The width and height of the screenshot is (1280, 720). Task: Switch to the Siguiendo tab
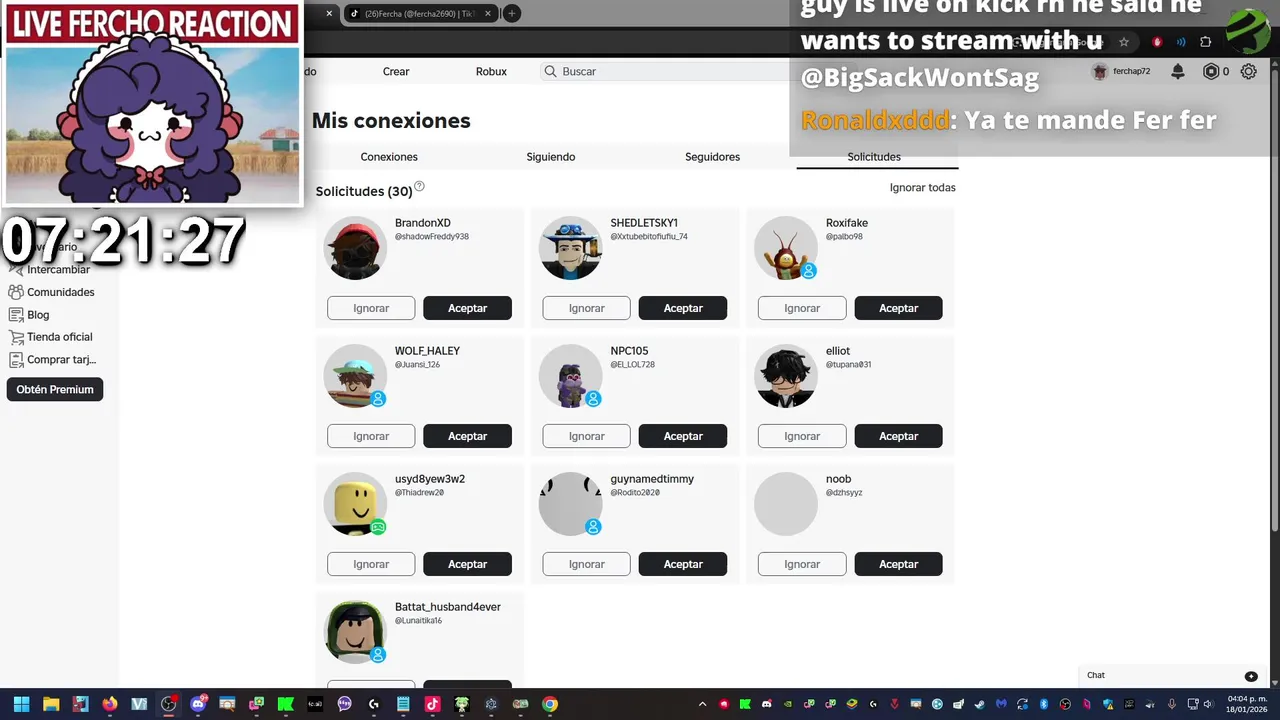coord(551,157)
